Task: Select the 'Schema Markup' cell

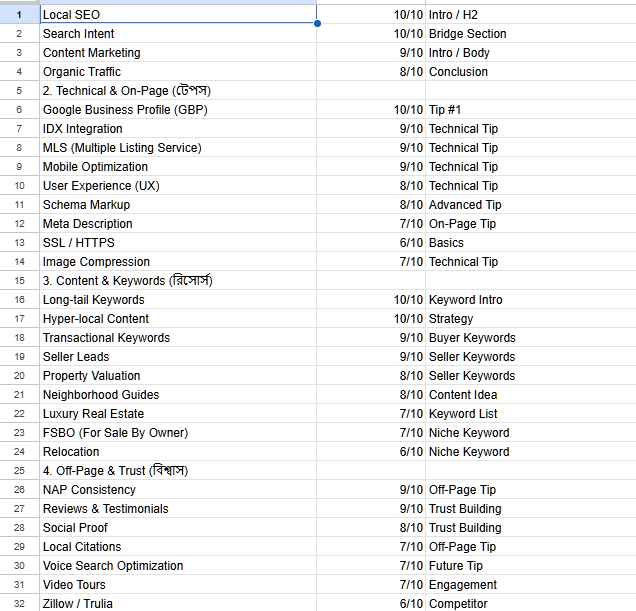Action: coord(178,204)
